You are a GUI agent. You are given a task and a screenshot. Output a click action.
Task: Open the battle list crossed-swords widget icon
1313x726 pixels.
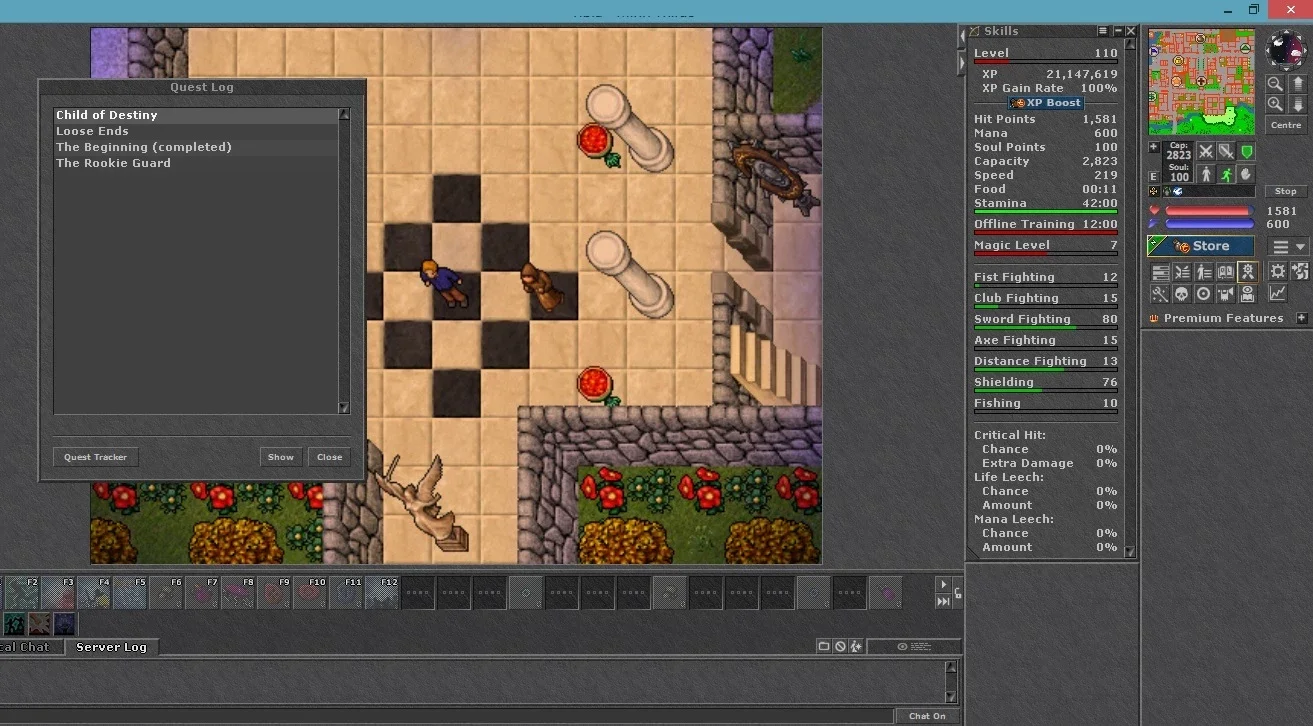(x=1183, y=272)
